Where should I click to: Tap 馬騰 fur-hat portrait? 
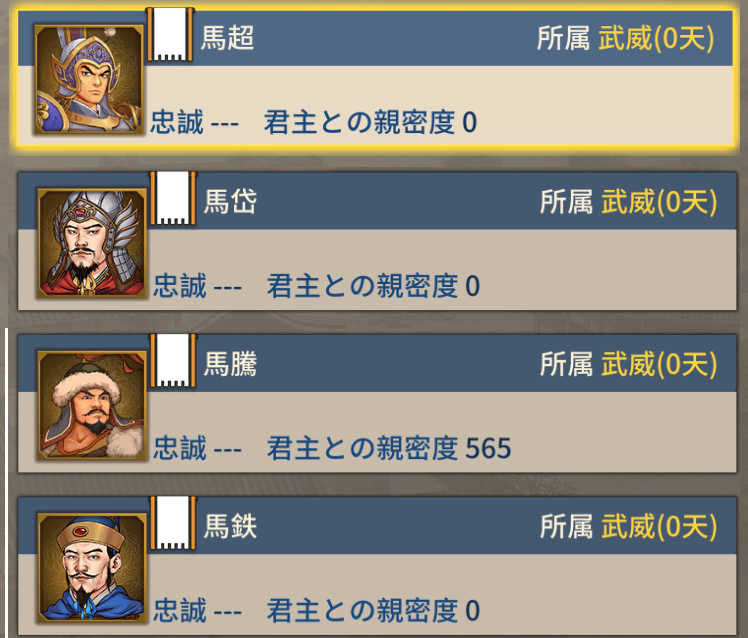[x=92, y=406]
